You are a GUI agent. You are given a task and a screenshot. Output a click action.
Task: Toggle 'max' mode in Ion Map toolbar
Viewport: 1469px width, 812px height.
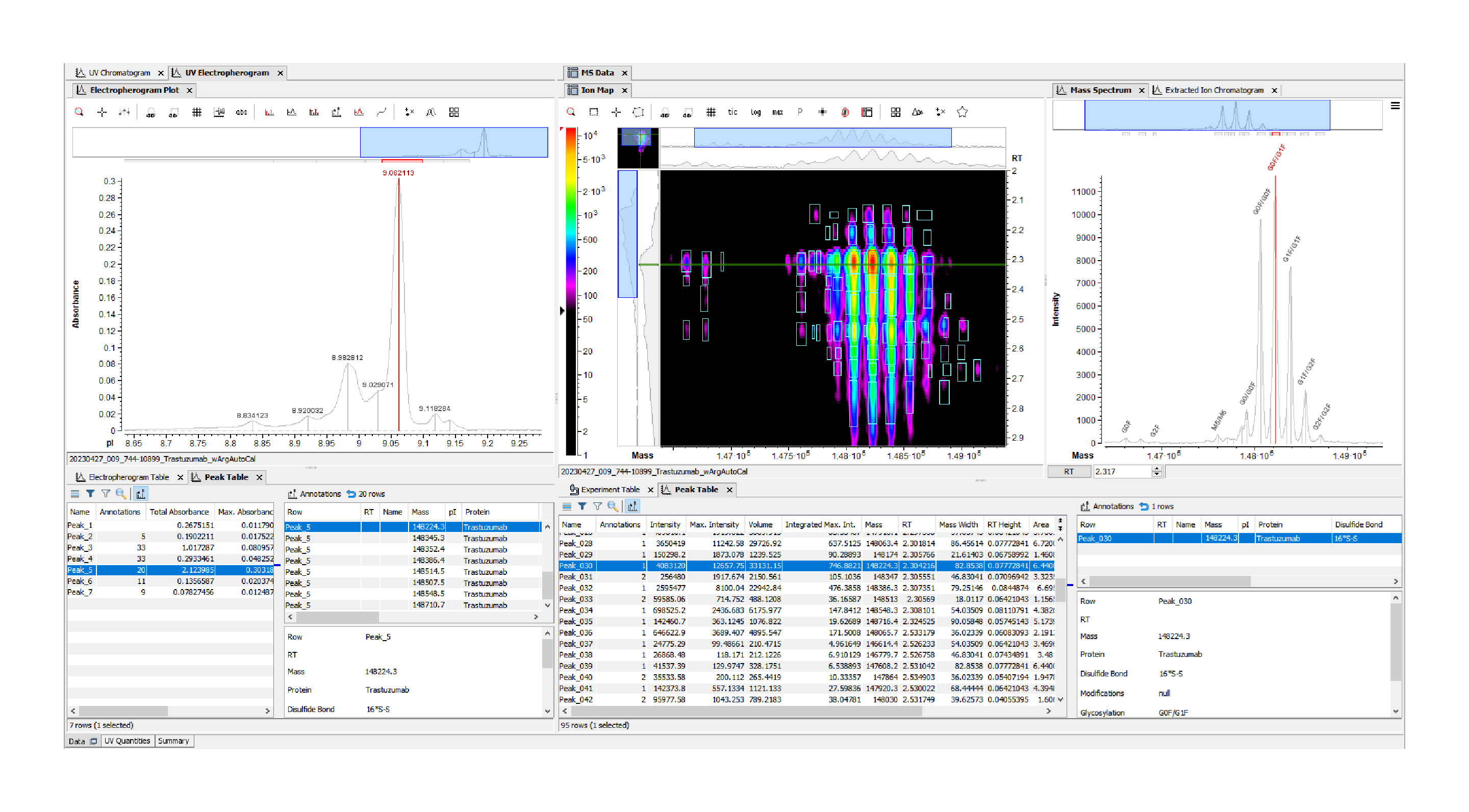point(778,112)
